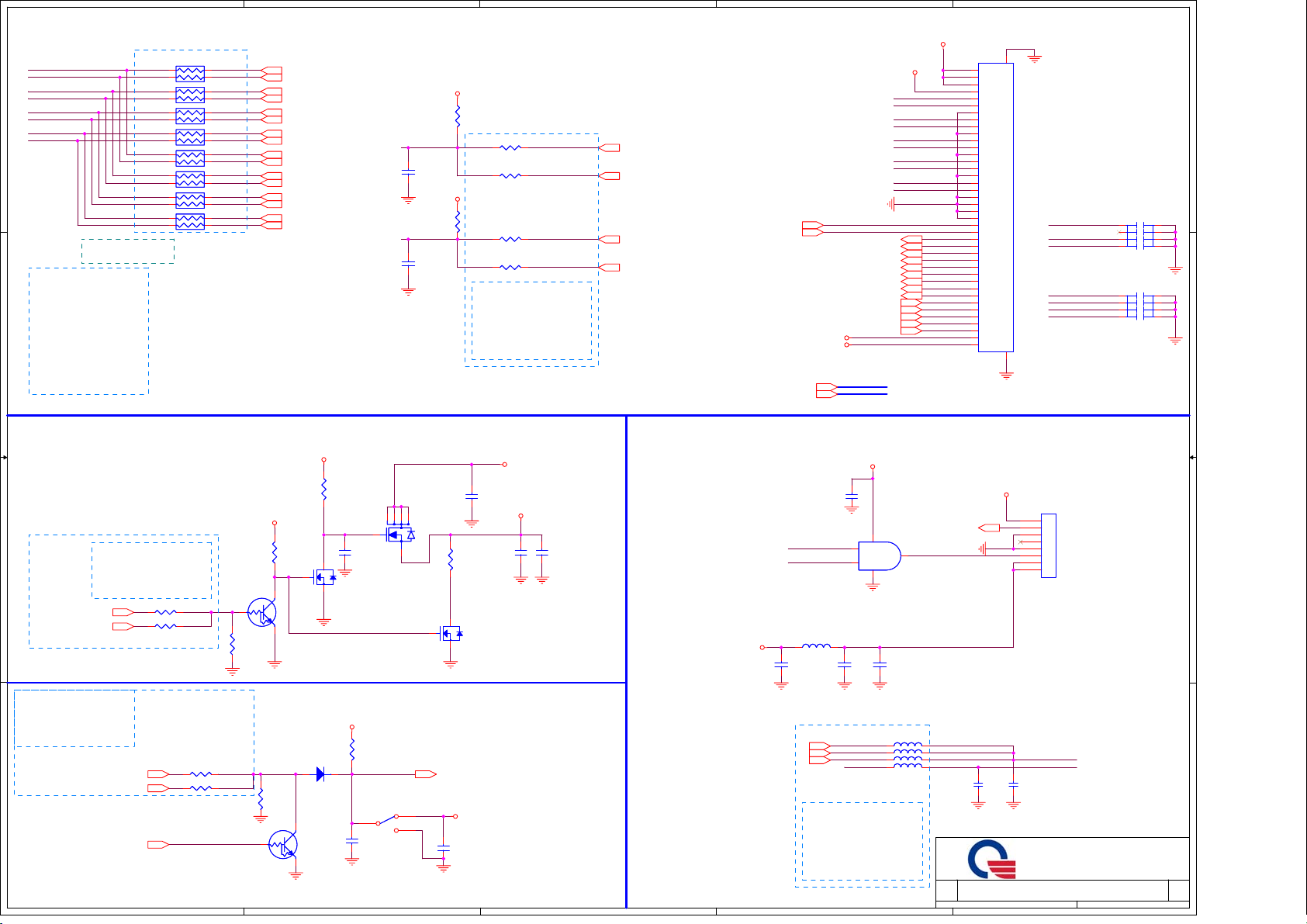Select the ground symbol at the tall connector's top
Viewport: 1307px width, 924px height.
1034,57
